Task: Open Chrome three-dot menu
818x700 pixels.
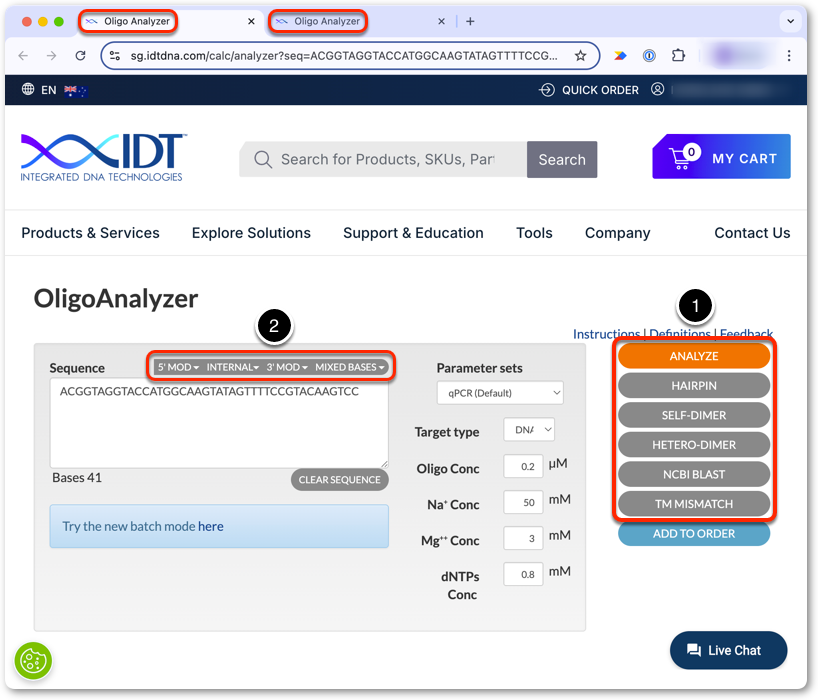Action: point(789,55)
